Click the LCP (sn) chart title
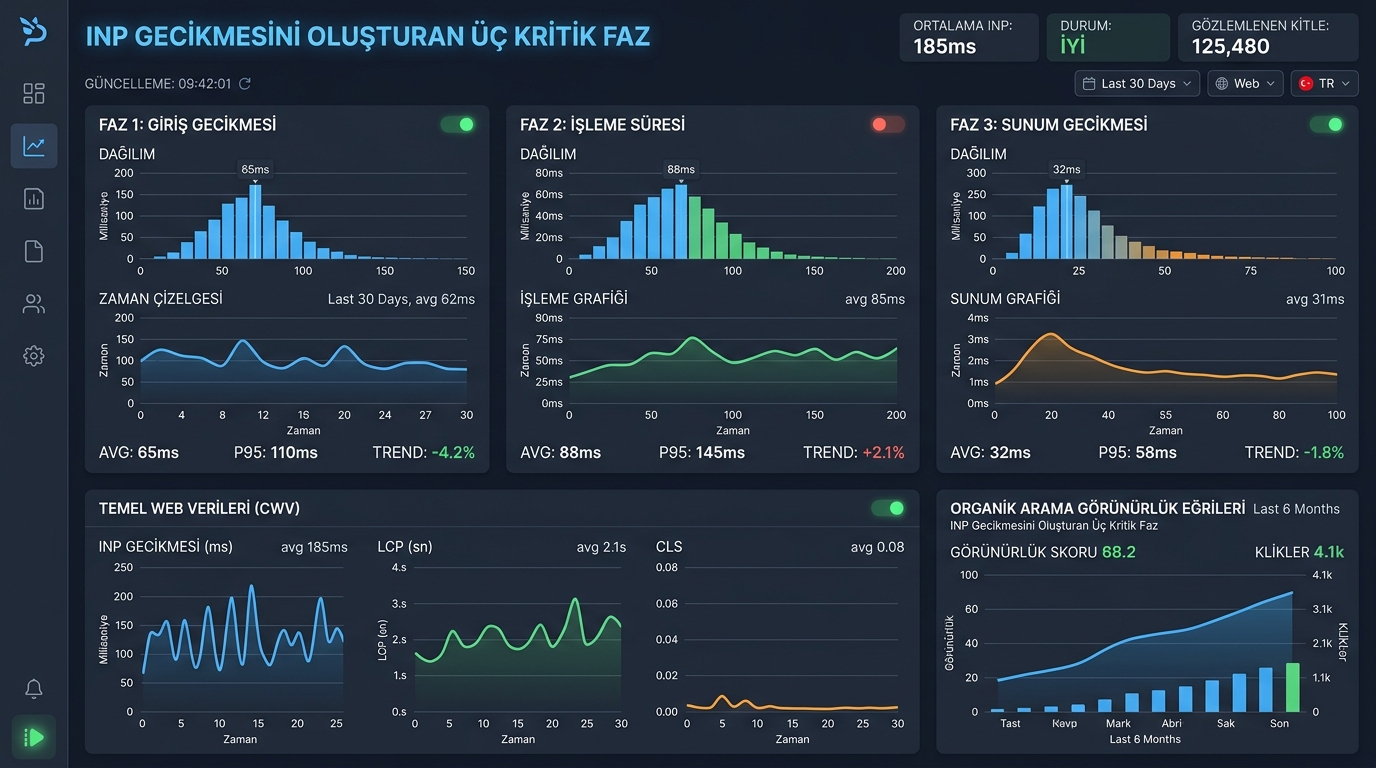The height and width of the screenshot is (768, 1376). (405, 547)
